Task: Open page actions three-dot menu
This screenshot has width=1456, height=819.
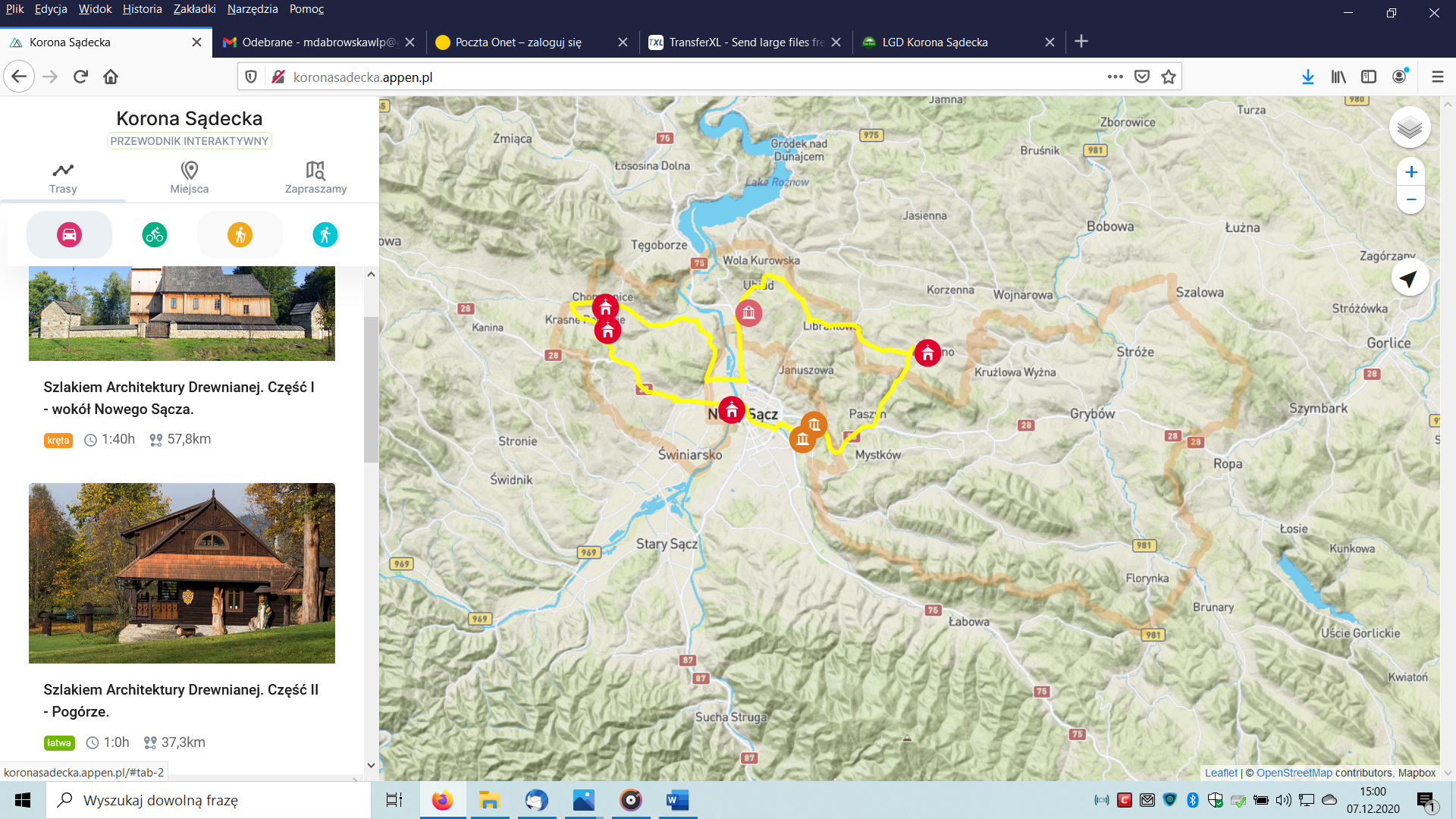Action: (1115, 77)
